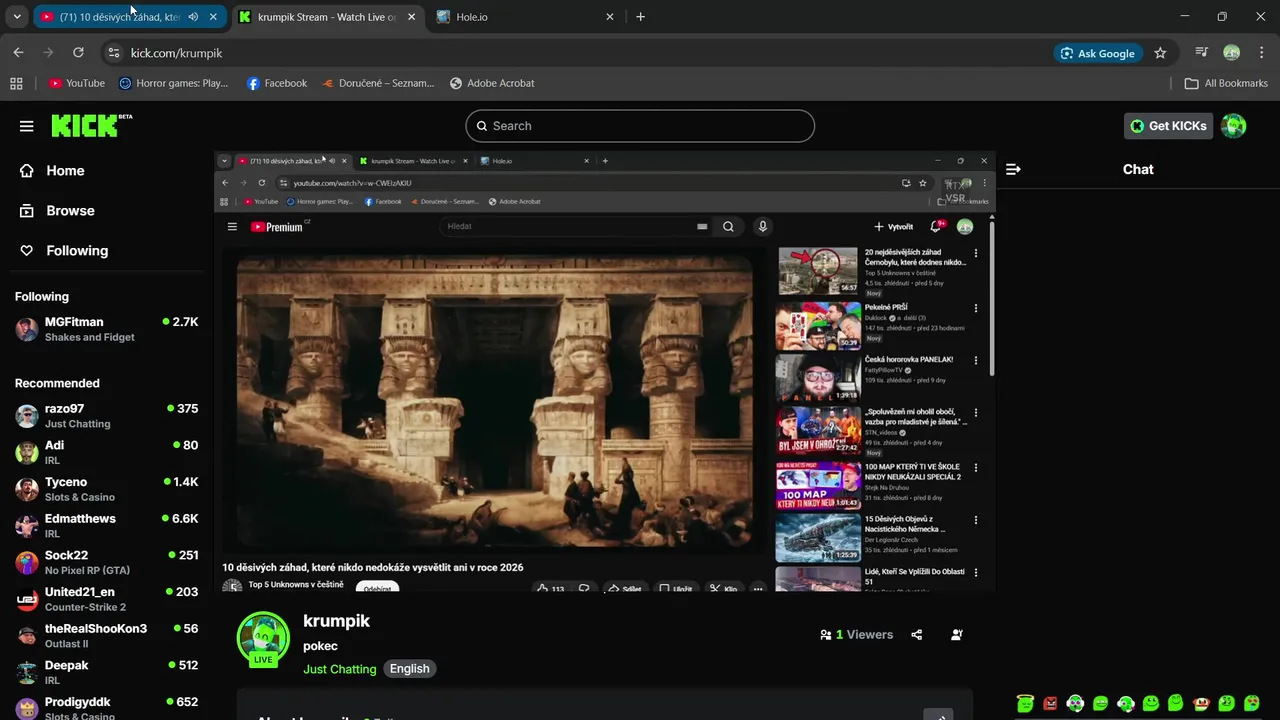Open the recommended channel Tyceno
Image resolution: width=1280 pixels, height=720 pixels.
(x=106, y=489)
